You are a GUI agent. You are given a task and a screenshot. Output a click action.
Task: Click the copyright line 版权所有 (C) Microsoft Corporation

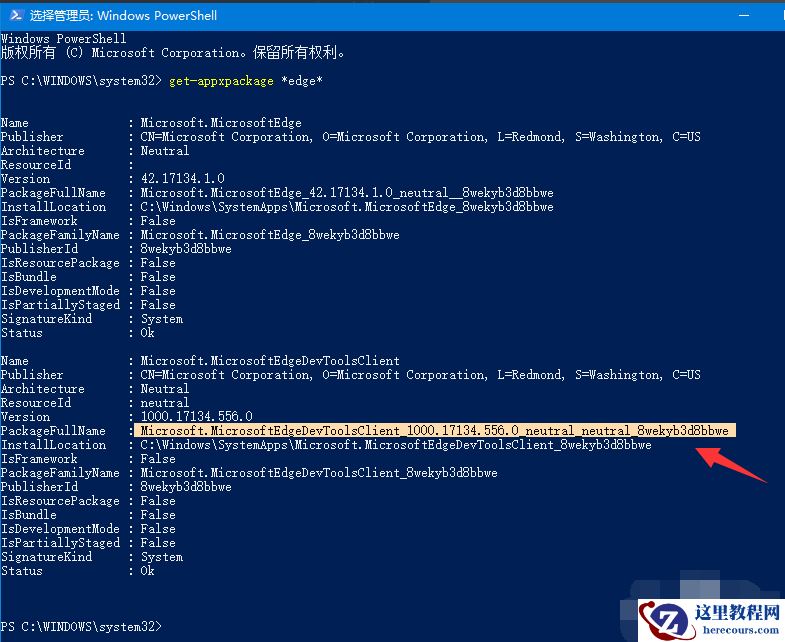click(173, 53)
